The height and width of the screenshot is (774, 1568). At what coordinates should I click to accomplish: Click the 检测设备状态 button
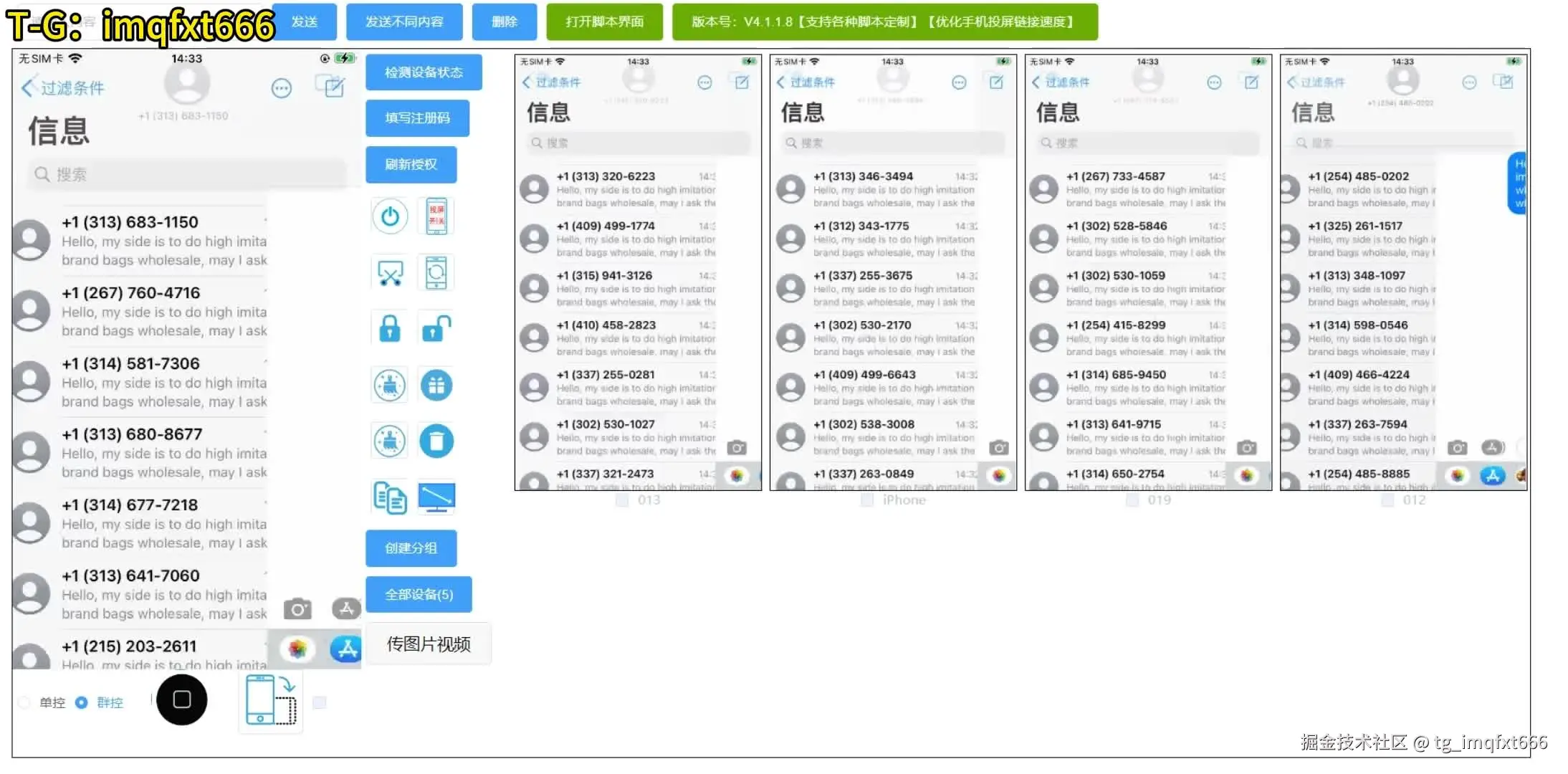424,72
